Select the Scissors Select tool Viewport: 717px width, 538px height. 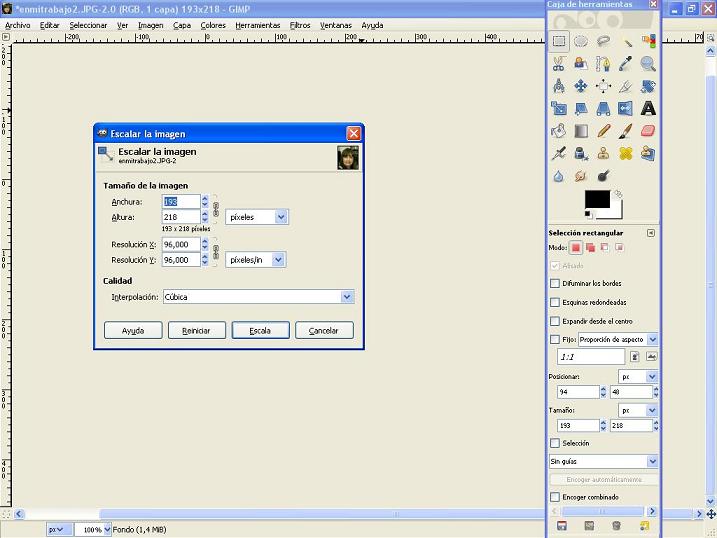(558, 64)
